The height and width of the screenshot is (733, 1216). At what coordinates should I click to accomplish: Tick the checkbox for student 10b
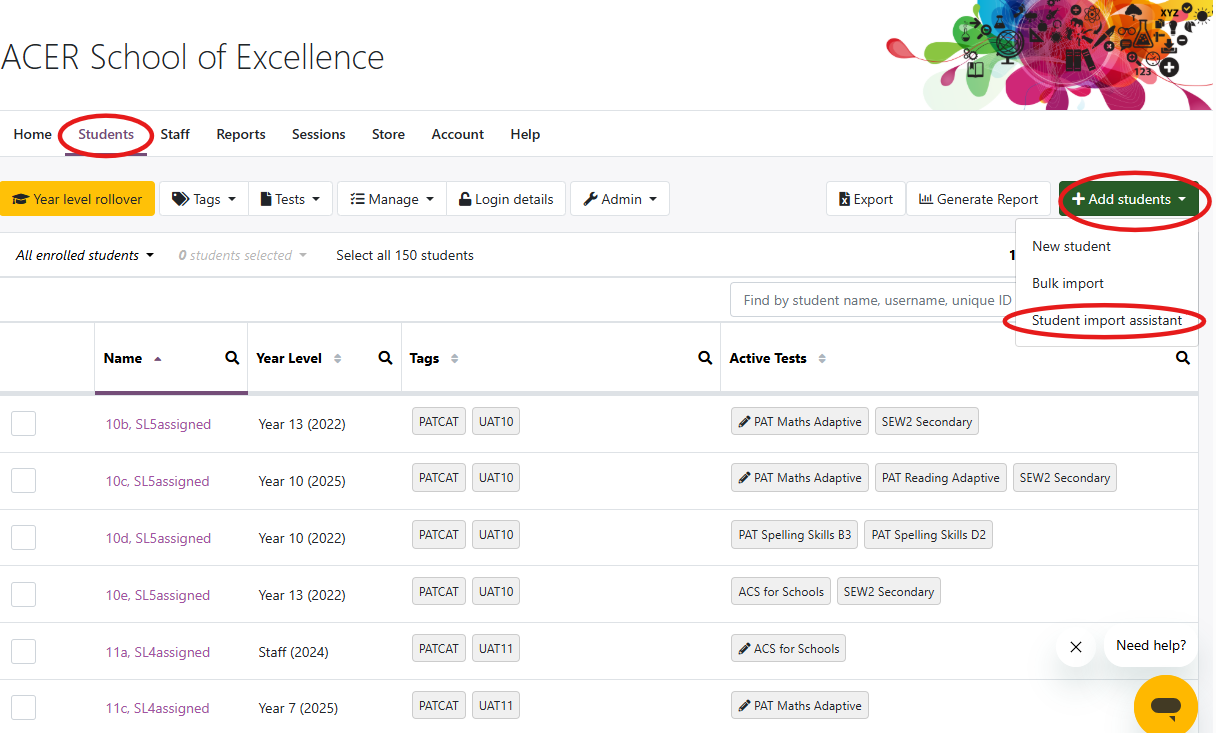[x=24, y=424]
